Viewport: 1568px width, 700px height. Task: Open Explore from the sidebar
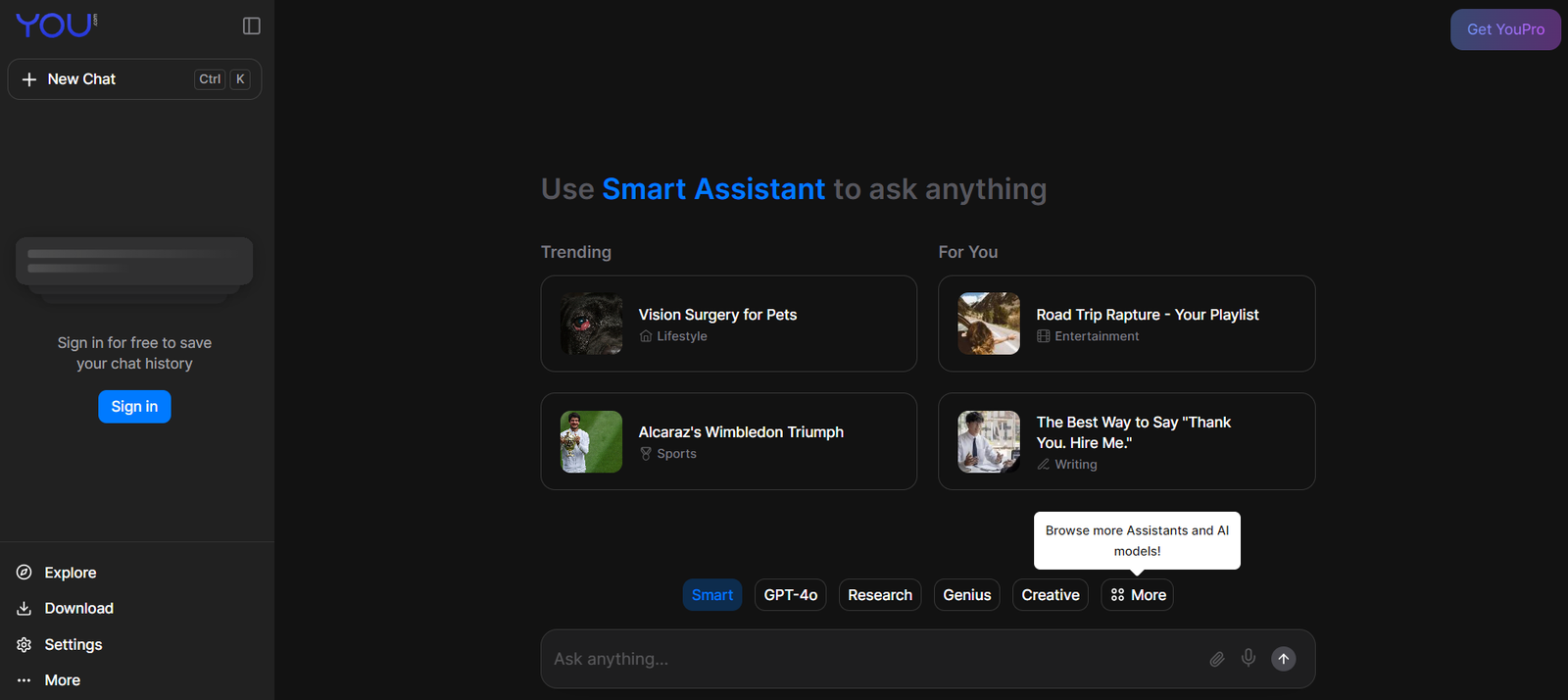click(70, 573)
